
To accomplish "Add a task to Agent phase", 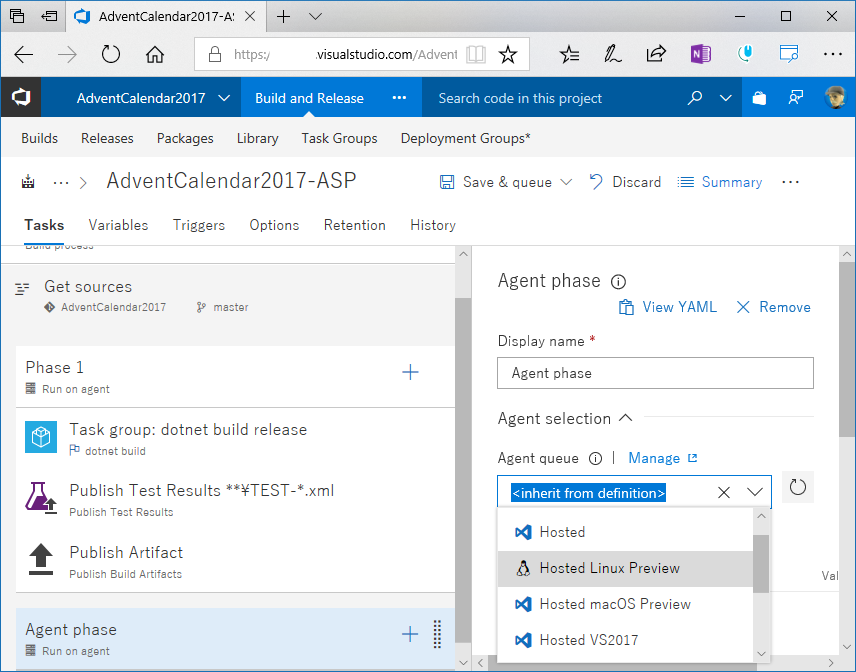I will (410, 634).
